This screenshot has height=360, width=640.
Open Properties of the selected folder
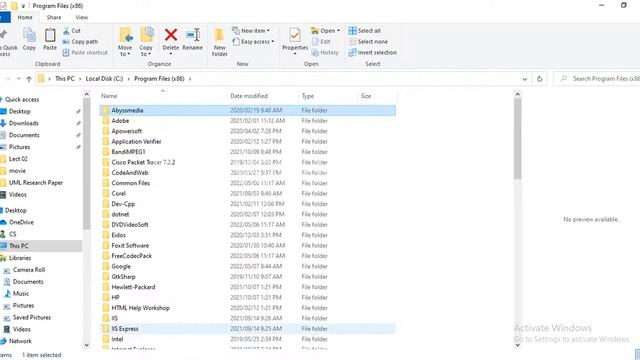click(295, 41)
